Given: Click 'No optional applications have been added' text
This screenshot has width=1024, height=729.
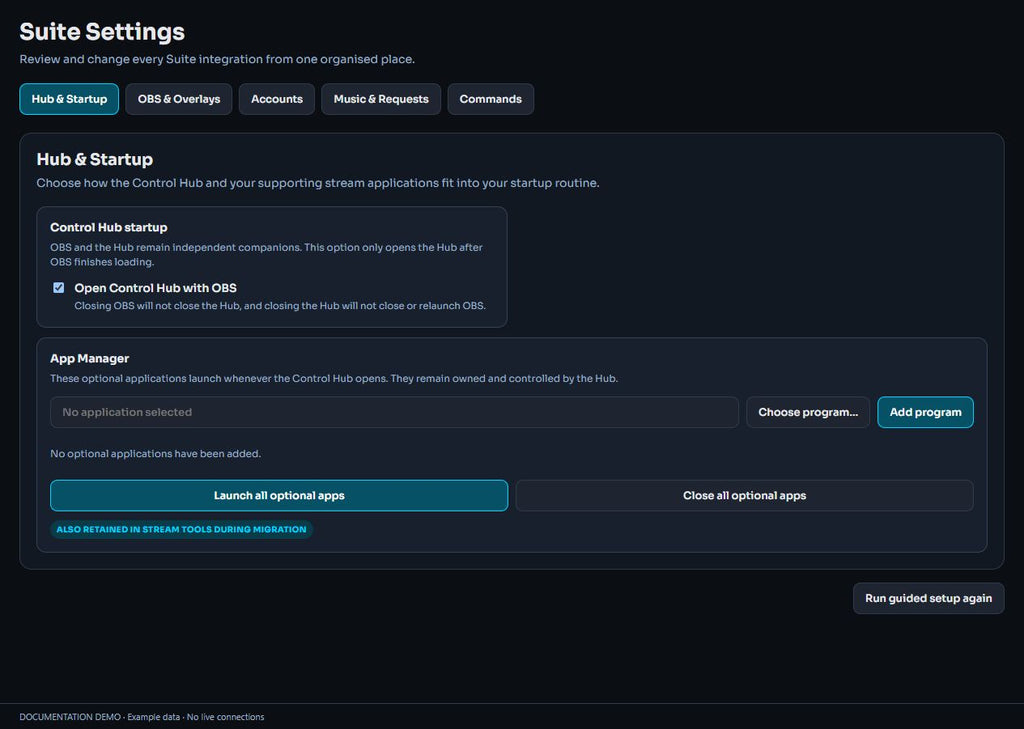Looking at the screenshot, I should point(155,453).
